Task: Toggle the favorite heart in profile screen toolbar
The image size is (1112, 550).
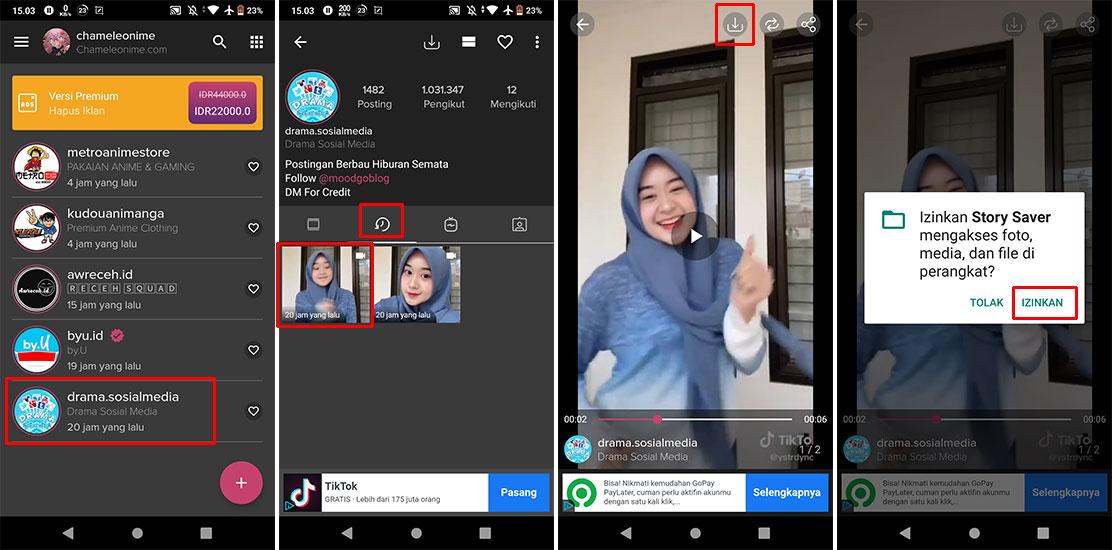Action: coord(504,43)
